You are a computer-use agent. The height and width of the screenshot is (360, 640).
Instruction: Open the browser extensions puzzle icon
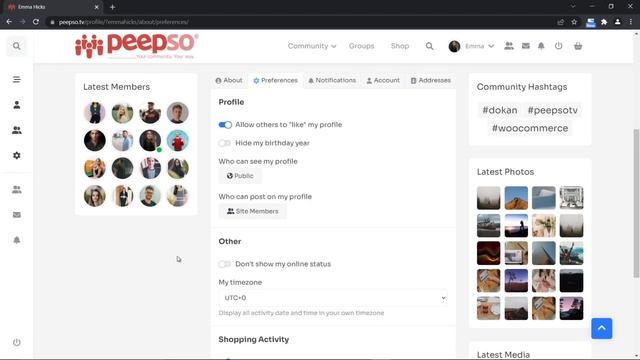[x=604, y=22]
